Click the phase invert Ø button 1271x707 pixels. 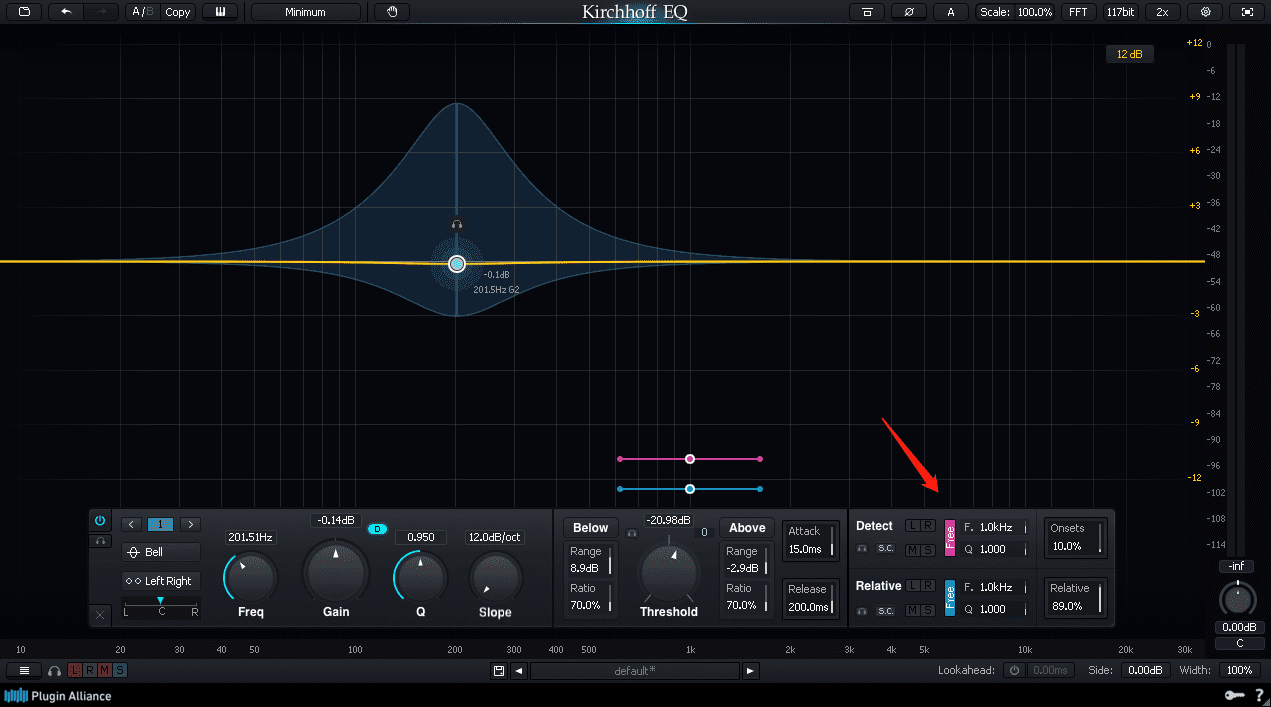pos(908,12)
